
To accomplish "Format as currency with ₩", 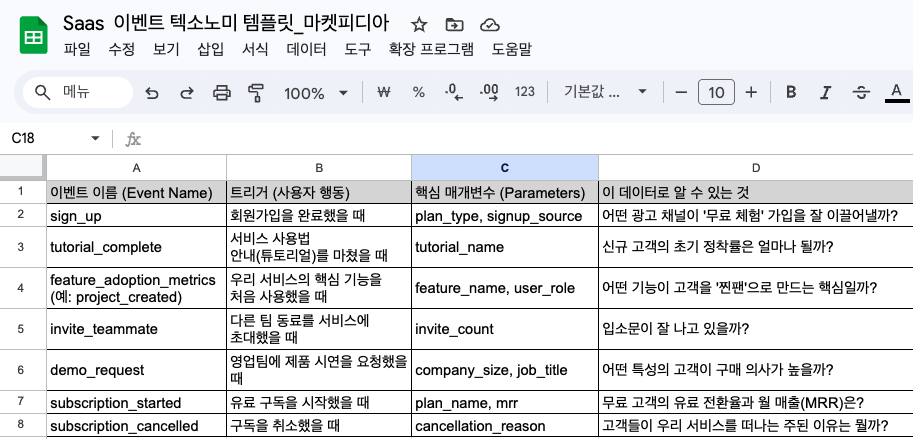I will 383,92.
